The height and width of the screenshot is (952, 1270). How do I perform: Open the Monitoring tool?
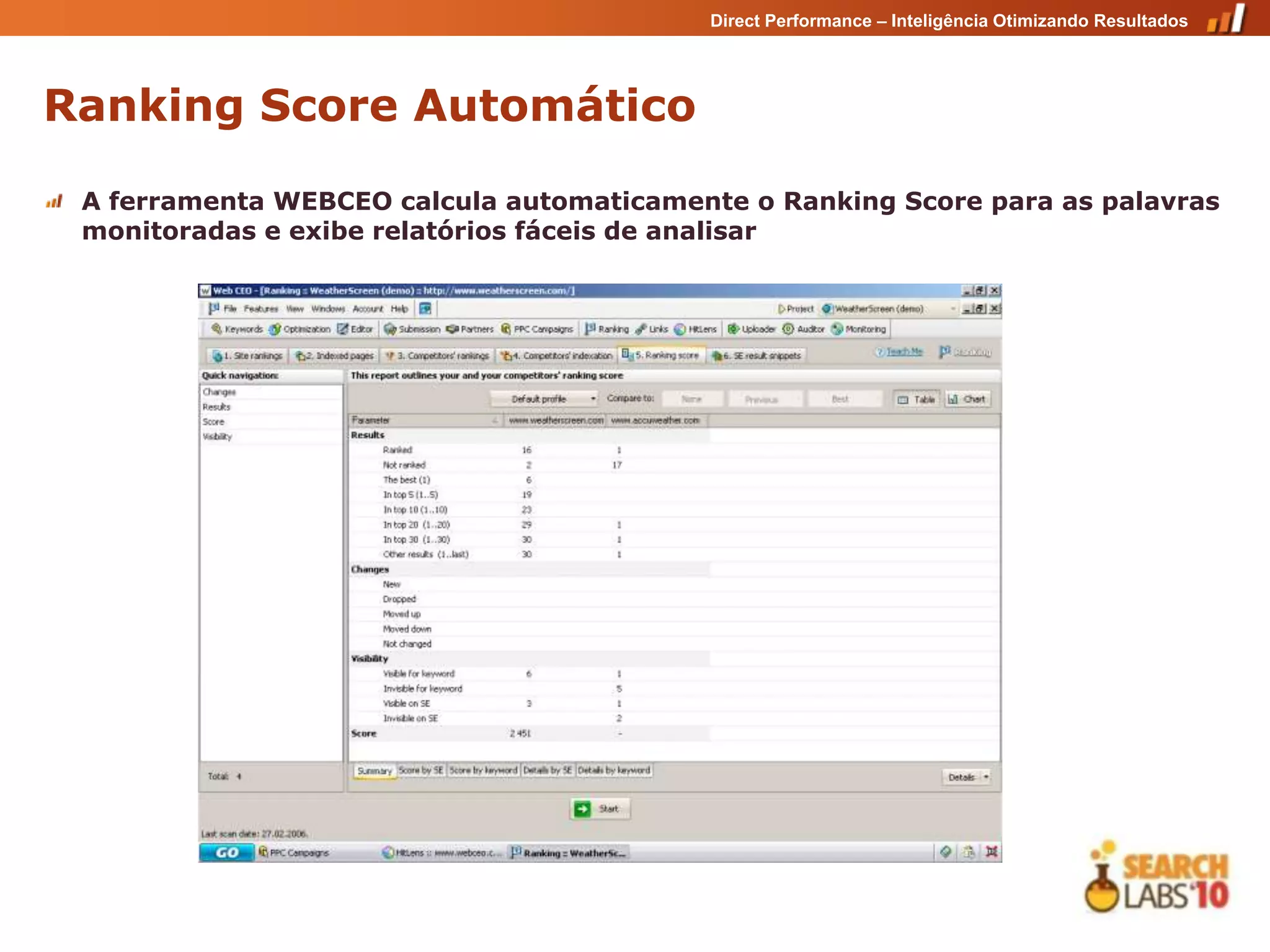(859, 329)
